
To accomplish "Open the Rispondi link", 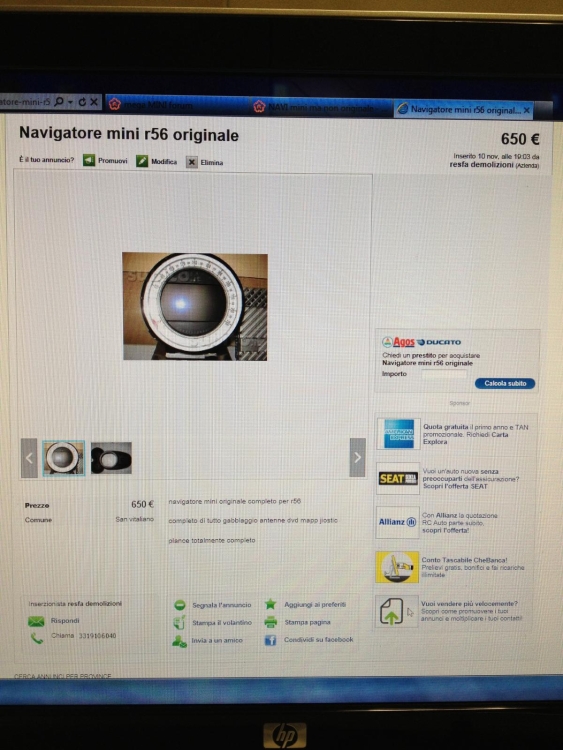I will point(65,620).
